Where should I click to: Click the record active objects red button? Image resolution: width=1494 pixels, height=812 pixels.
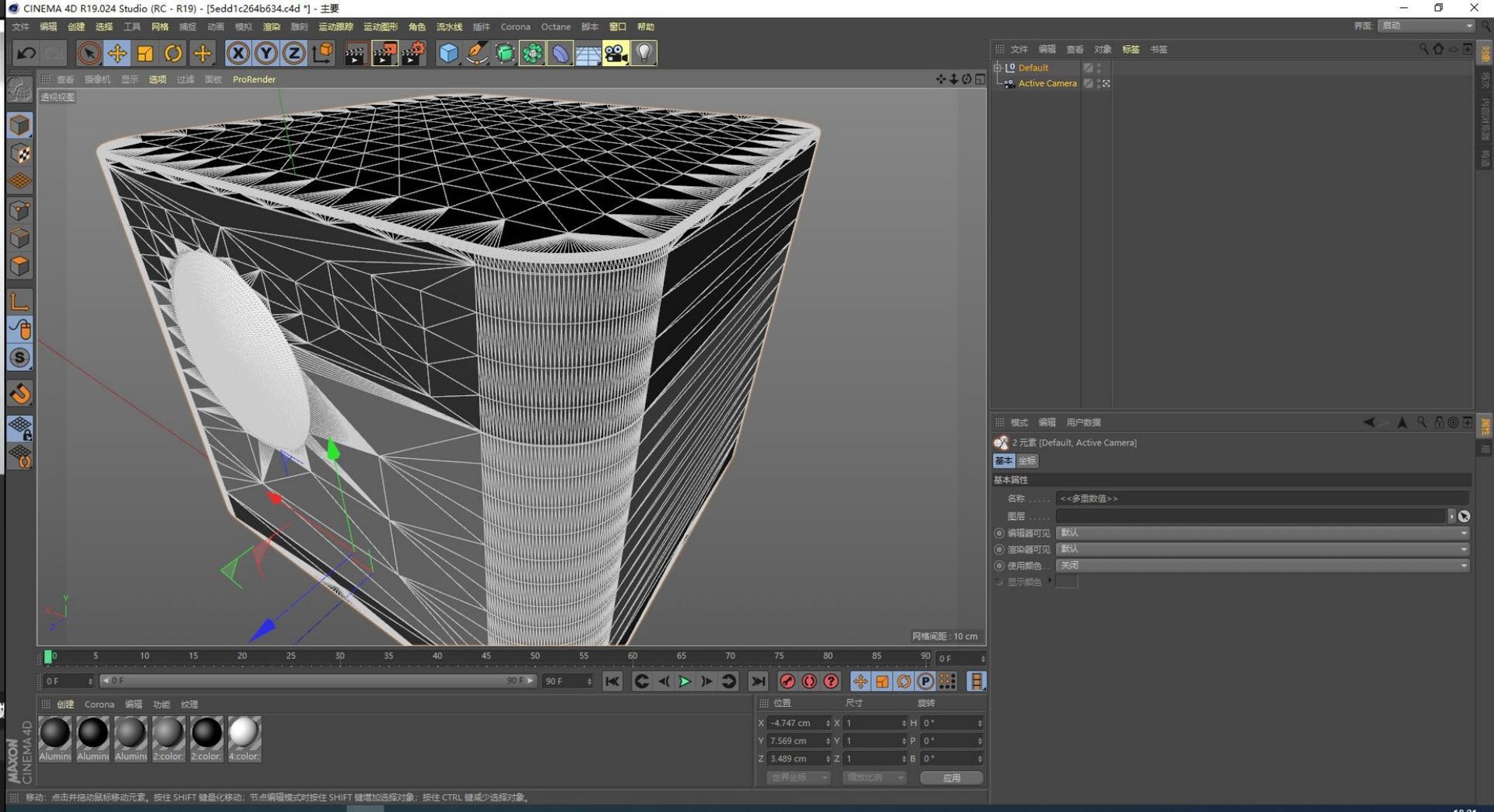tap(787, 681)
